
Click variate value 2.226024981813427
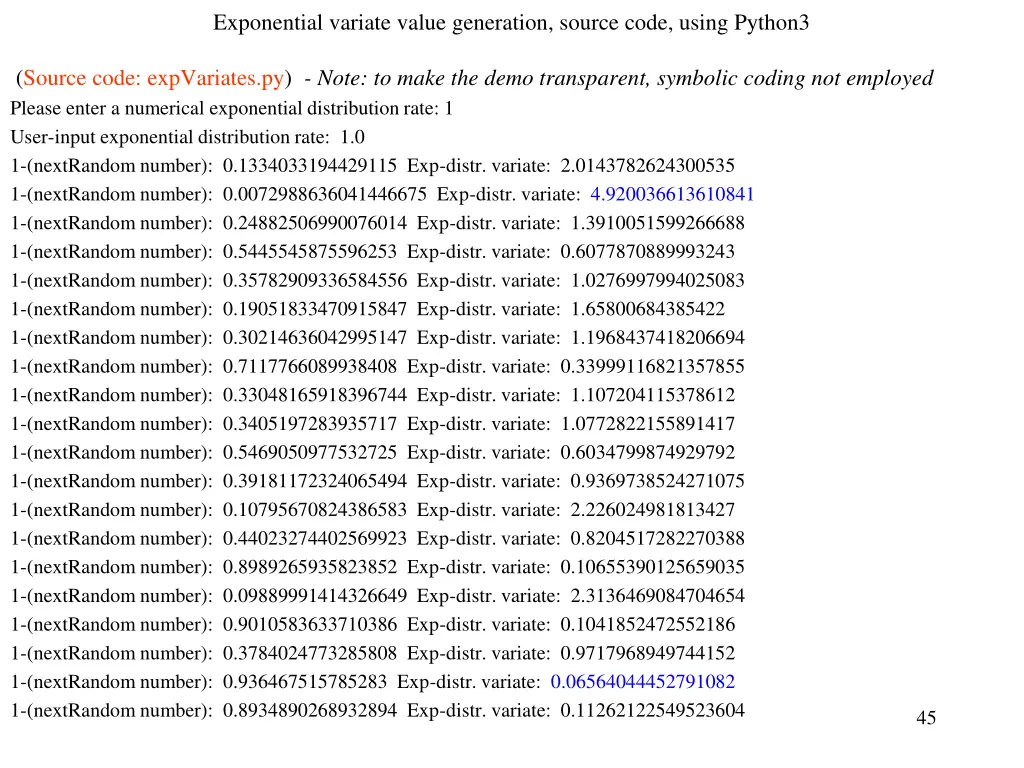pos(652,510)
